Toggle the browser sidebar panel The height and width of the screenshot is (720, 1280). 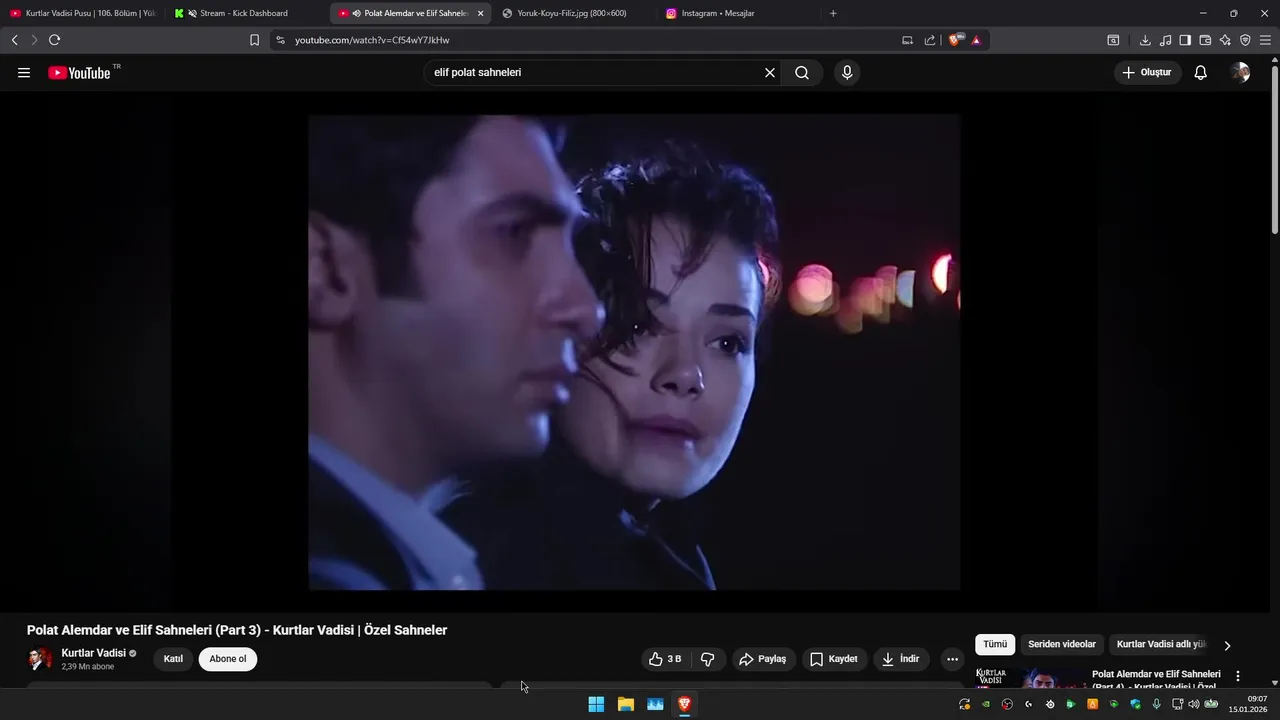(x=1185, y=40)
